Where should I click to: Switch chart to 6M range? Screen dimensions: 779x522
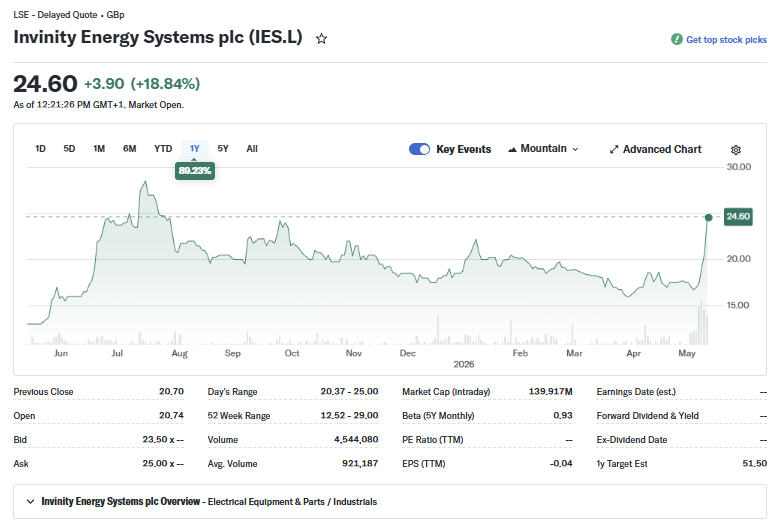tap(129, 149)
